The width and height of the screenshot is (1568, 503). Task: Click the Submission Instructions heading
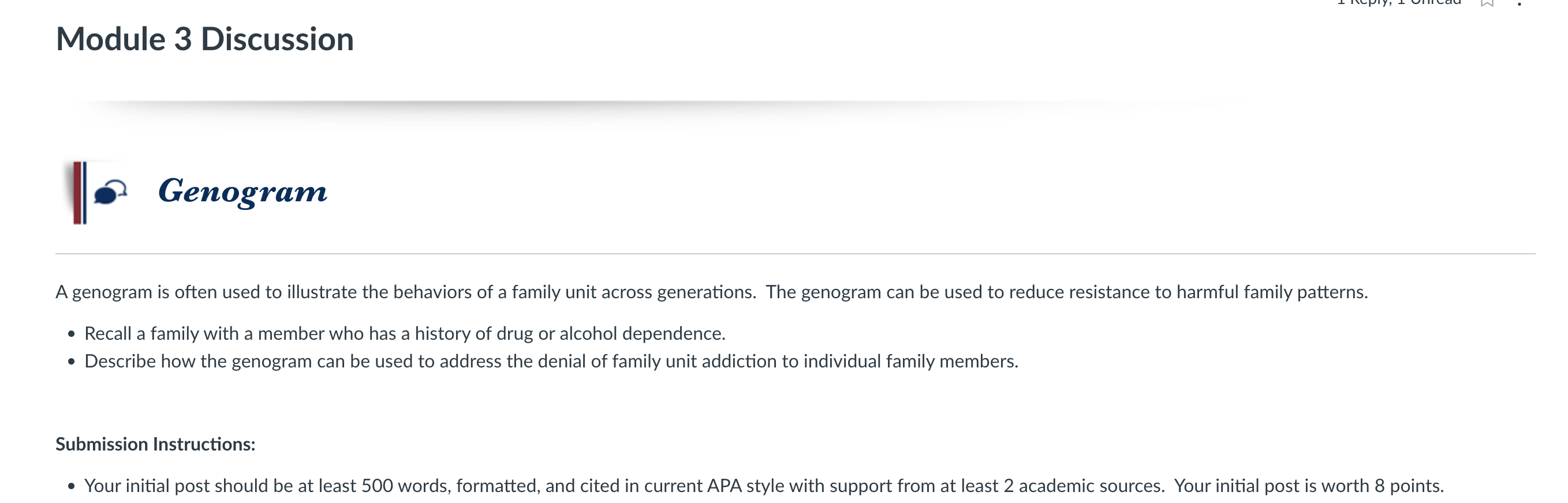click(155, 444)
